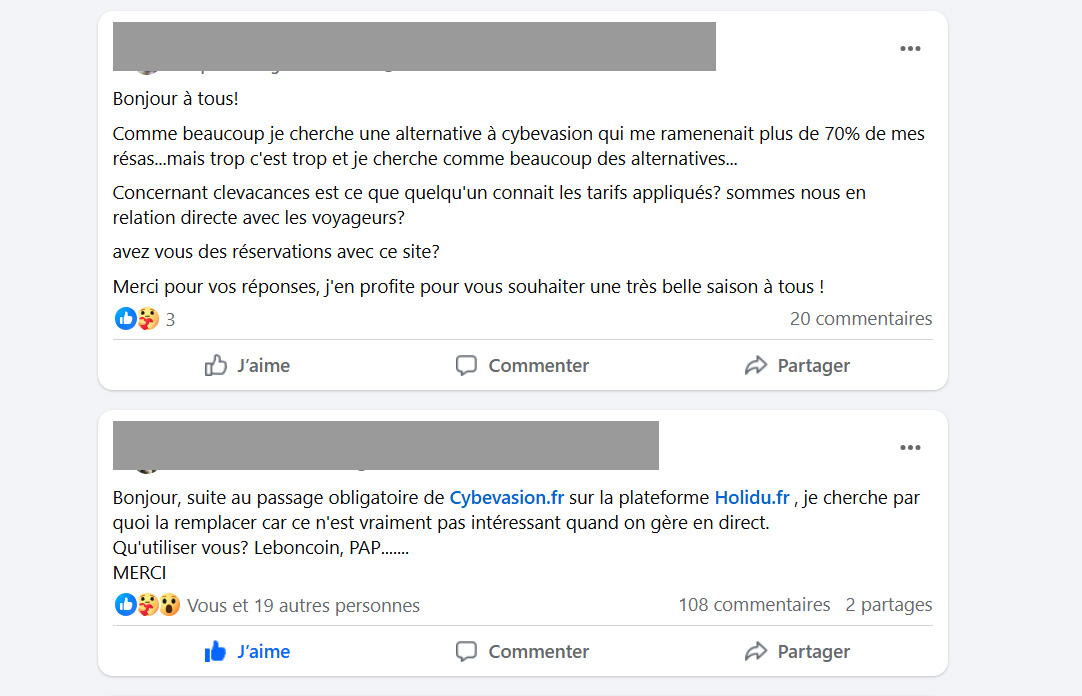Comment on the second post
This screenshot has height=696, width=1082.
coord(522,652)
